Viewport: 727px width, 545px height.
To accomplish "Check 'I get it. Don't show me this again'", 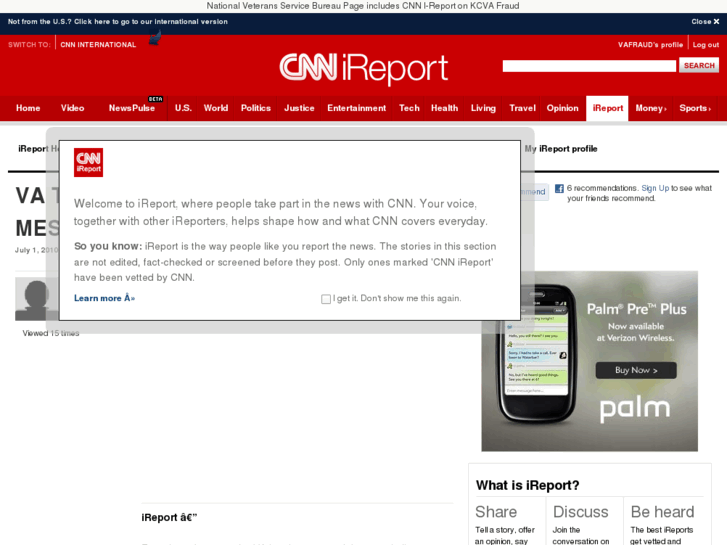I will click(326, 299).
